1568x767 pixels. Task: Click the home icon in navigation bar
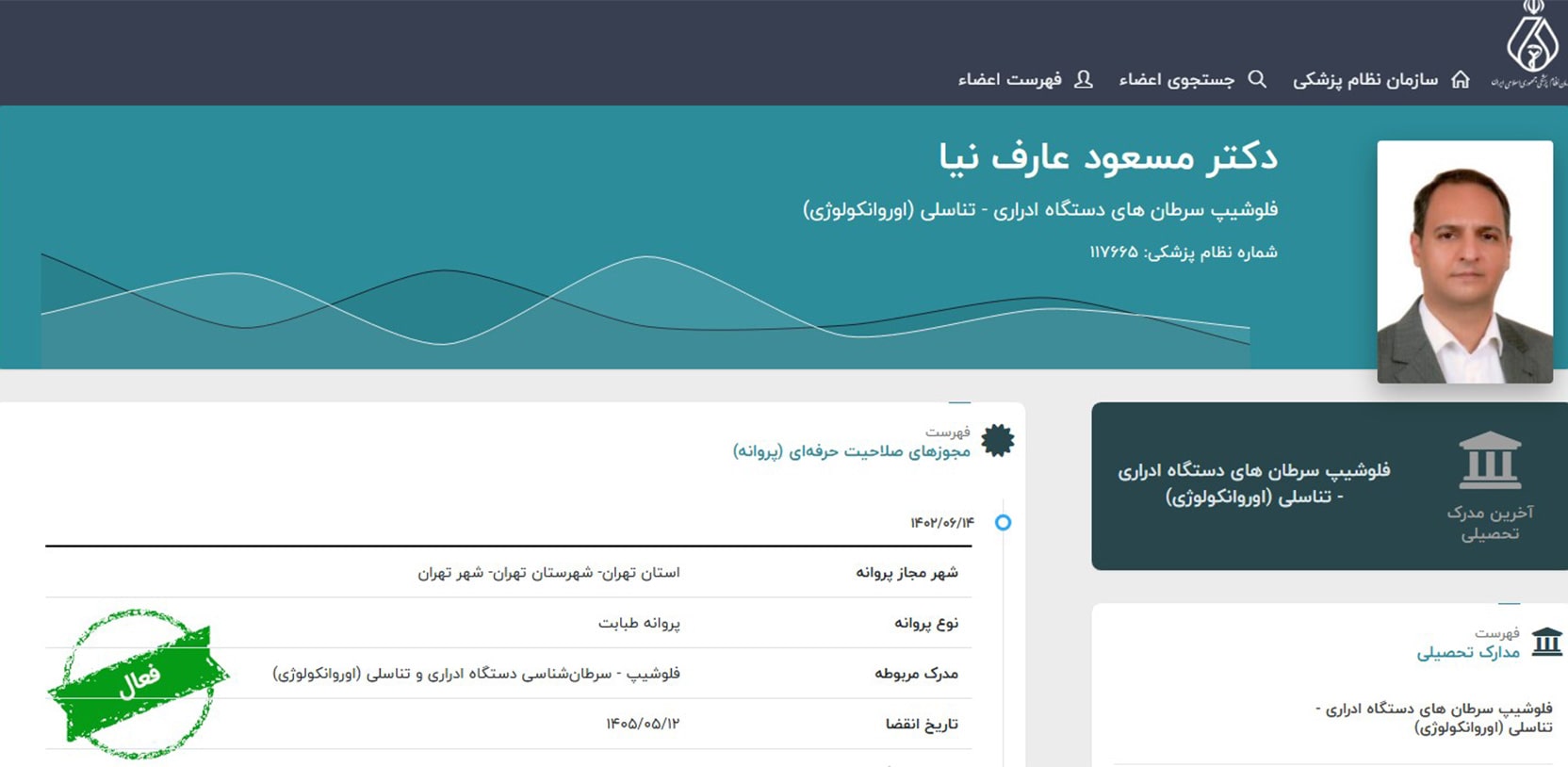(1461, 80)
